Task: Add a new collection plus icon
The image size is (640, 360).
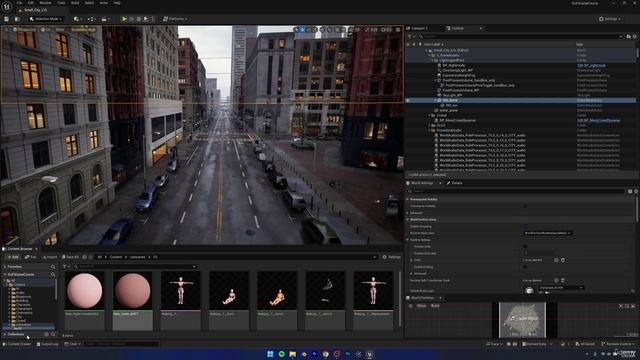Action: pos(47,334)
